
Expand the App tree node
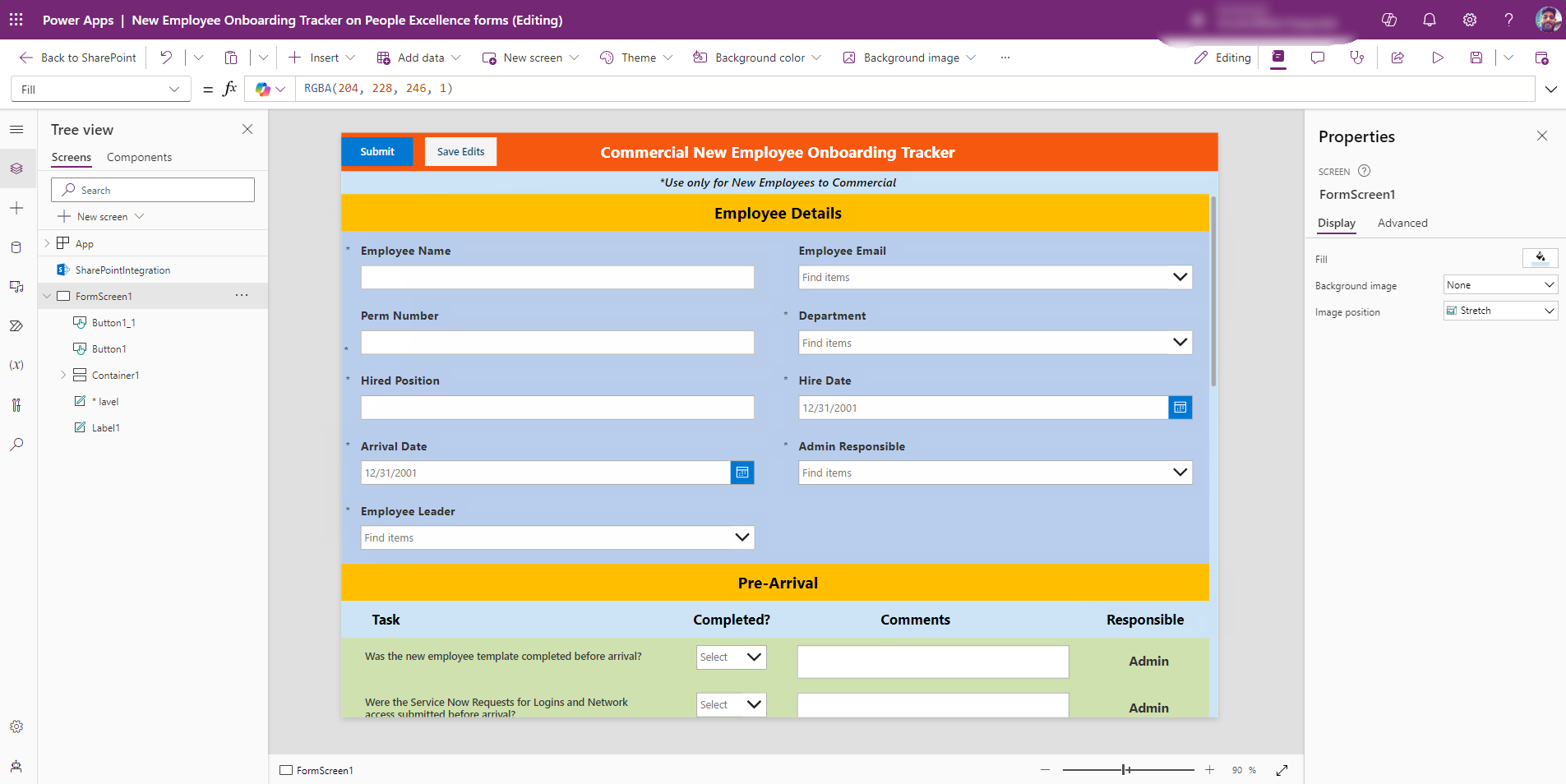point(47,243)
